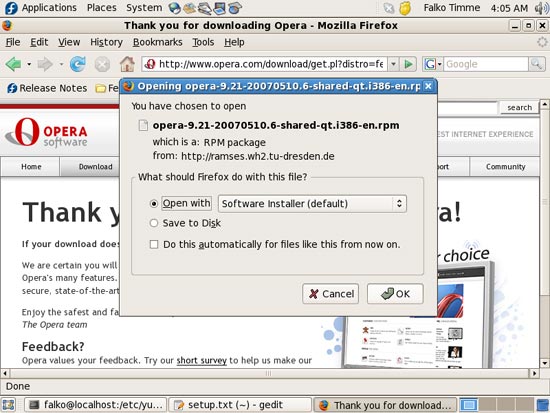Click the Stop loading button
The width and height of the screenshot is (550, 413).
[x=102, y=64]
